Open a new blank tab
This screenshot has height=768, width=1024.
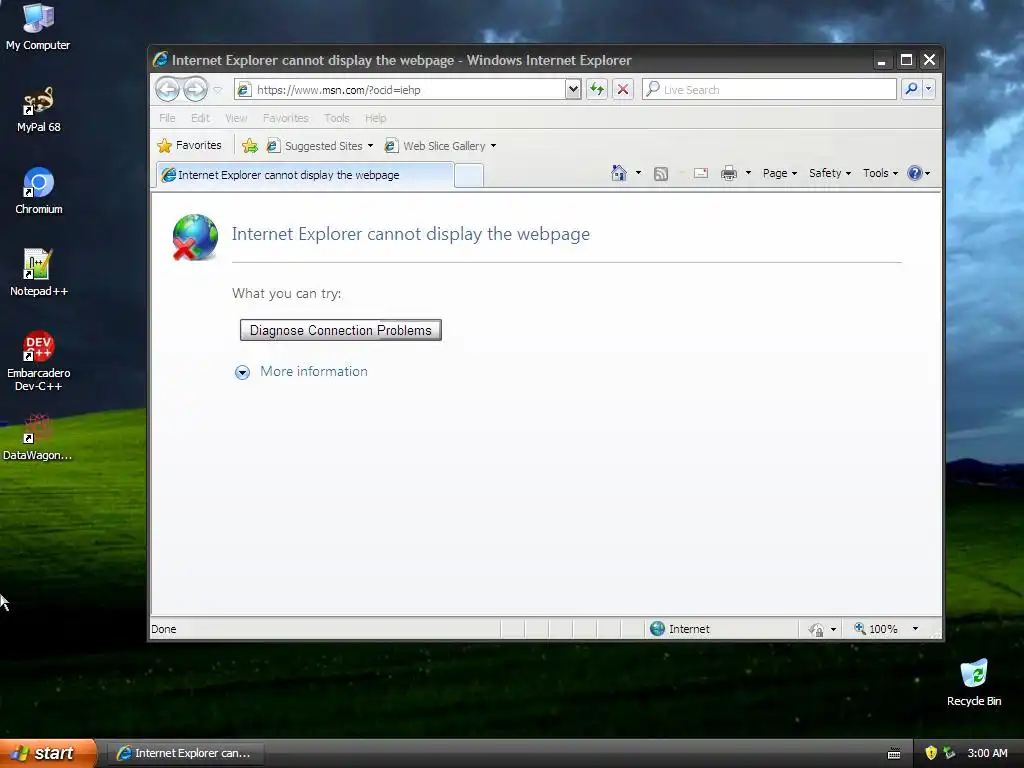468,176
